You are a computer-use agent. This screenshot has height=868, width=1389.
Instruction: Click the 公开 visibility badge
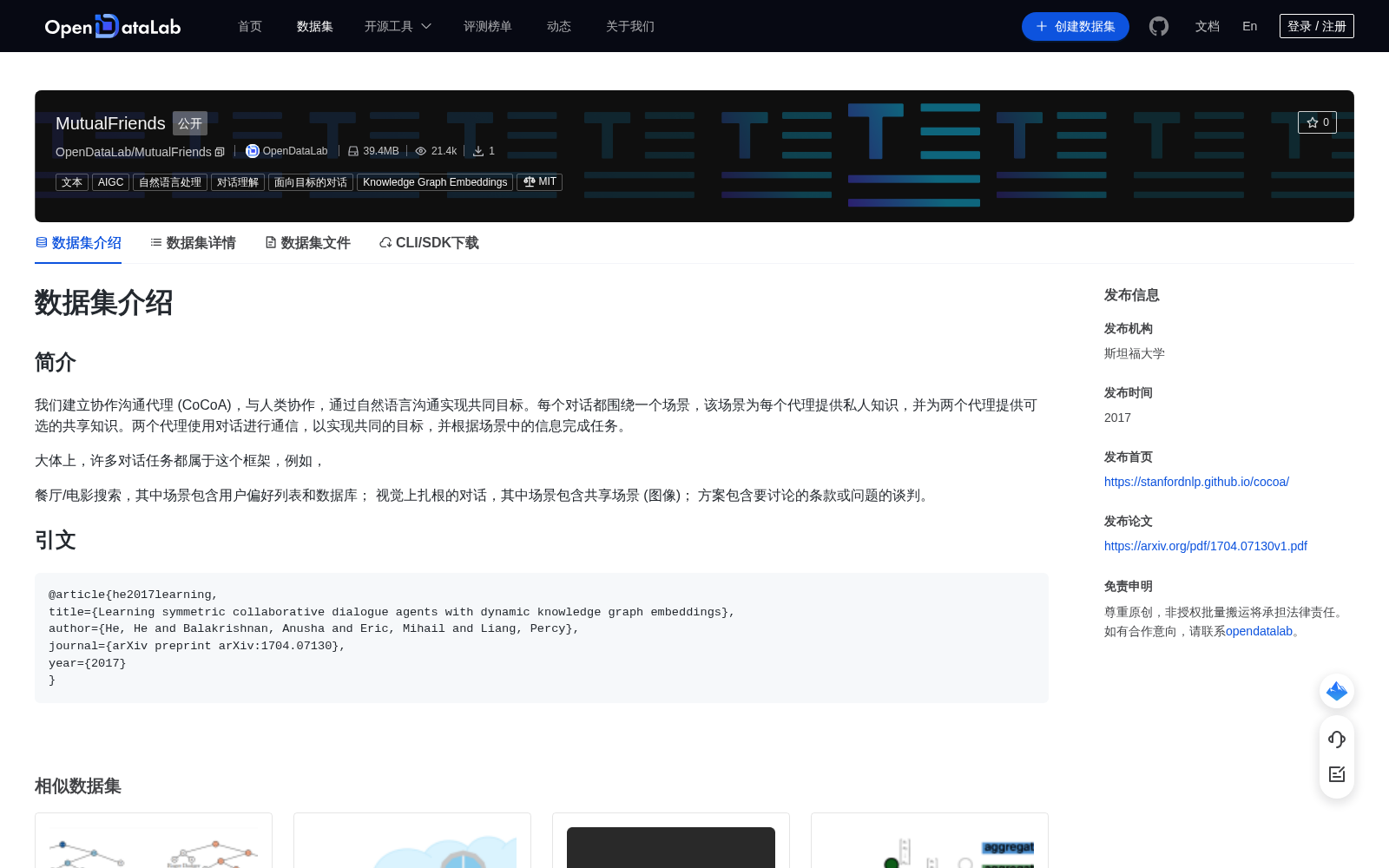pos(190,123)
